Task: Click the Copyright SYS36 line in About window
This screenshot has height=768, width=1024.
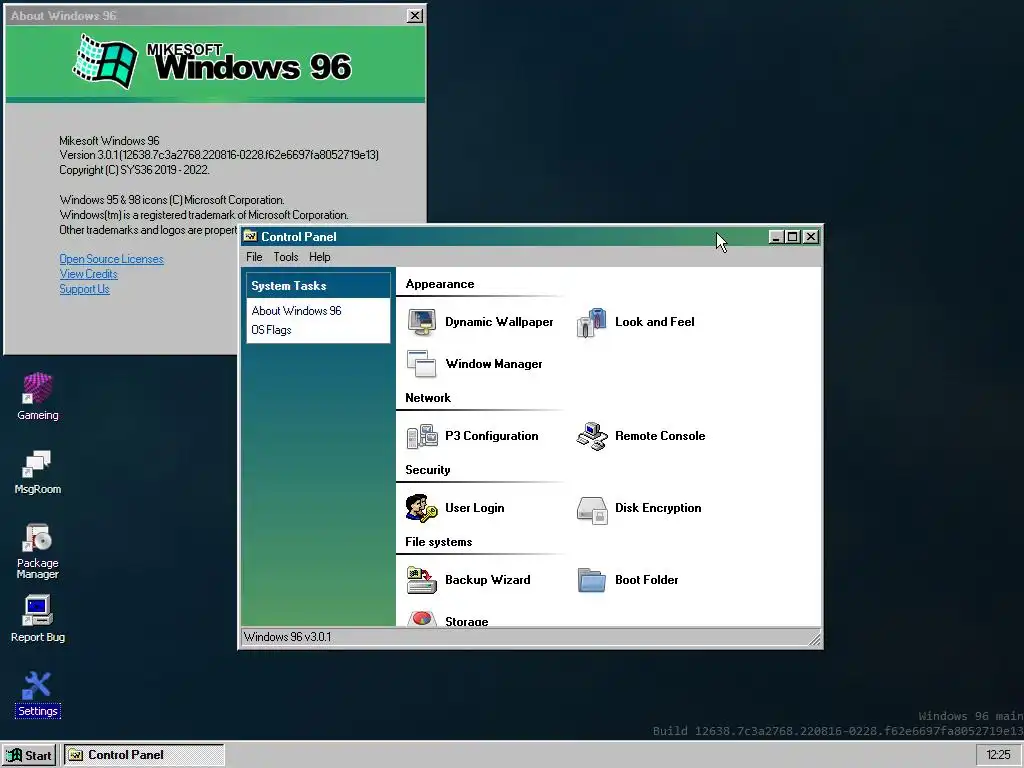Action: pyautogui.click(x=134, y=170)
